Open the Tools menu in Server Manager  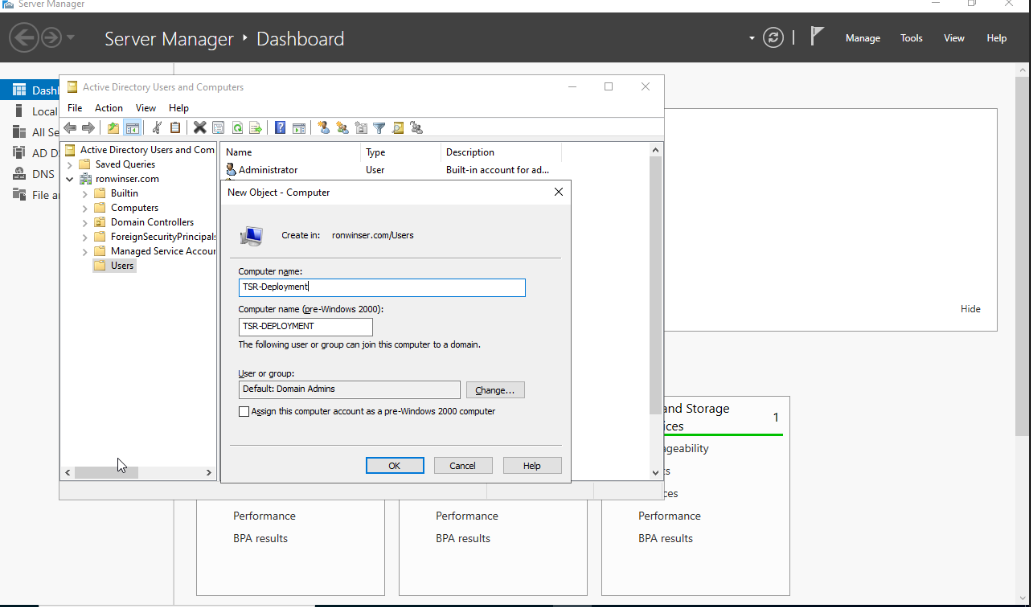coord(911,38)
